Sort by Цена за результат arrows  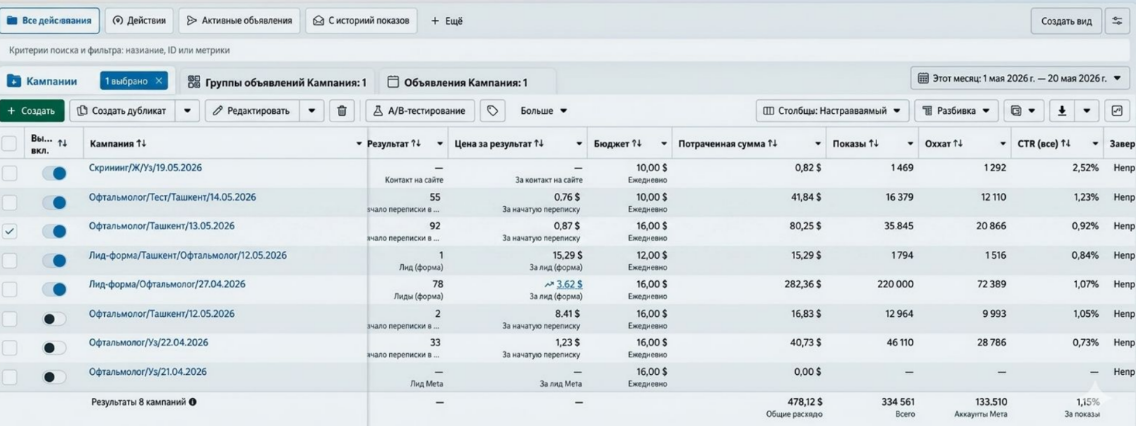point(539,144)
